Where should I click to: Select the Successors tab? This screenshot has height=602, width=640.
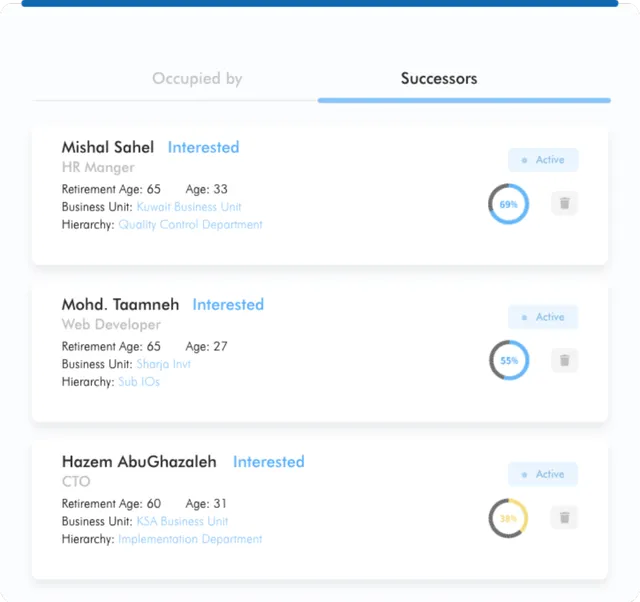439,79
